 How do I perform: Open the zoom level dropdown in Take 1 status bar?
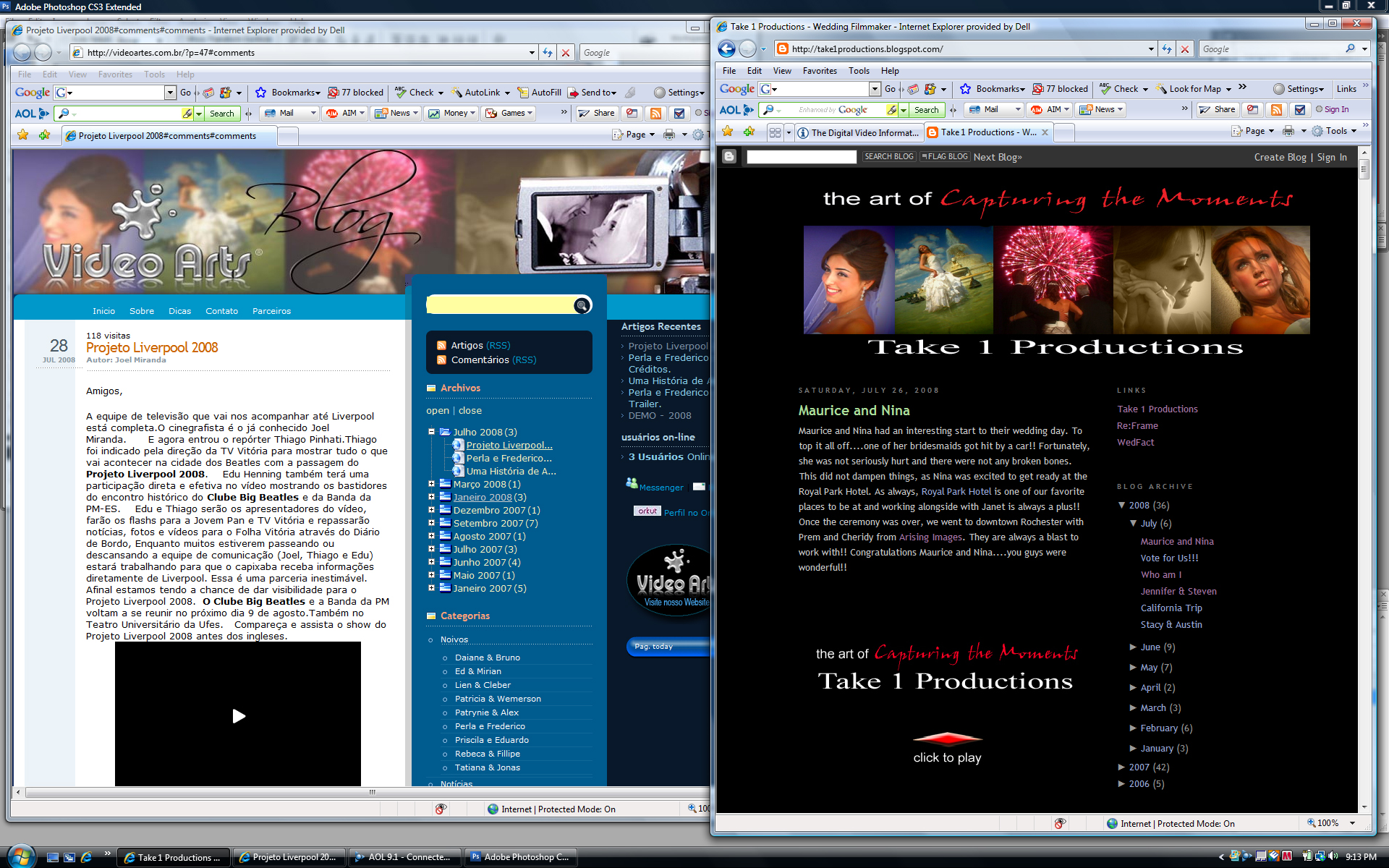(x=1352, y=824)
